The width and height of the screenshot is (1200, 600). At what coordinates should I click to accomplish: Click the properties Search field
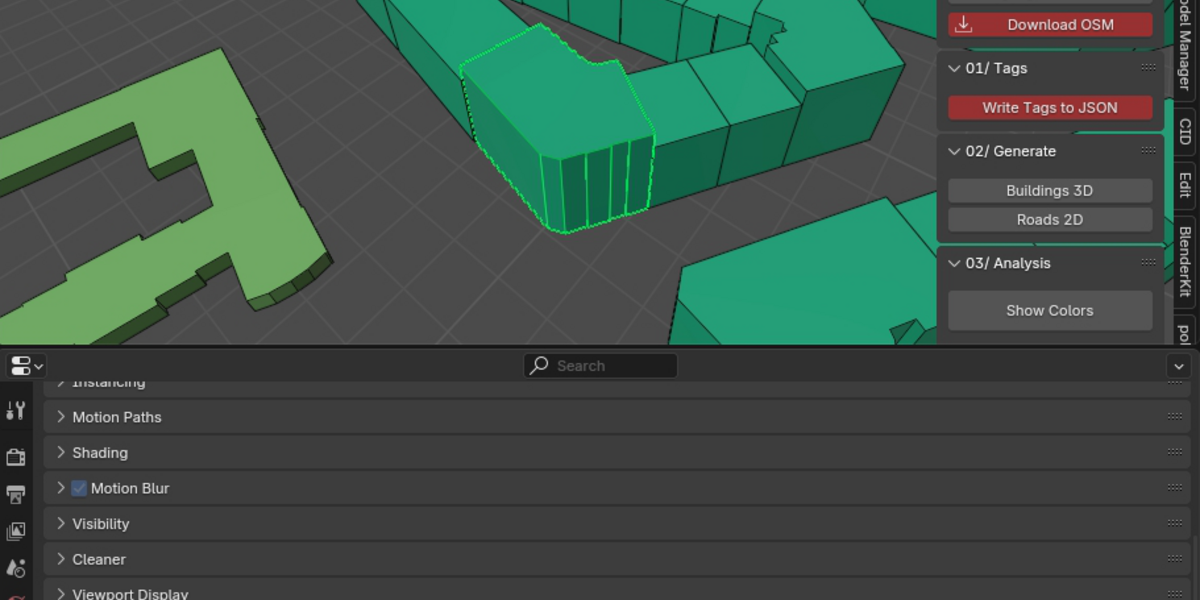coord(600,366)
